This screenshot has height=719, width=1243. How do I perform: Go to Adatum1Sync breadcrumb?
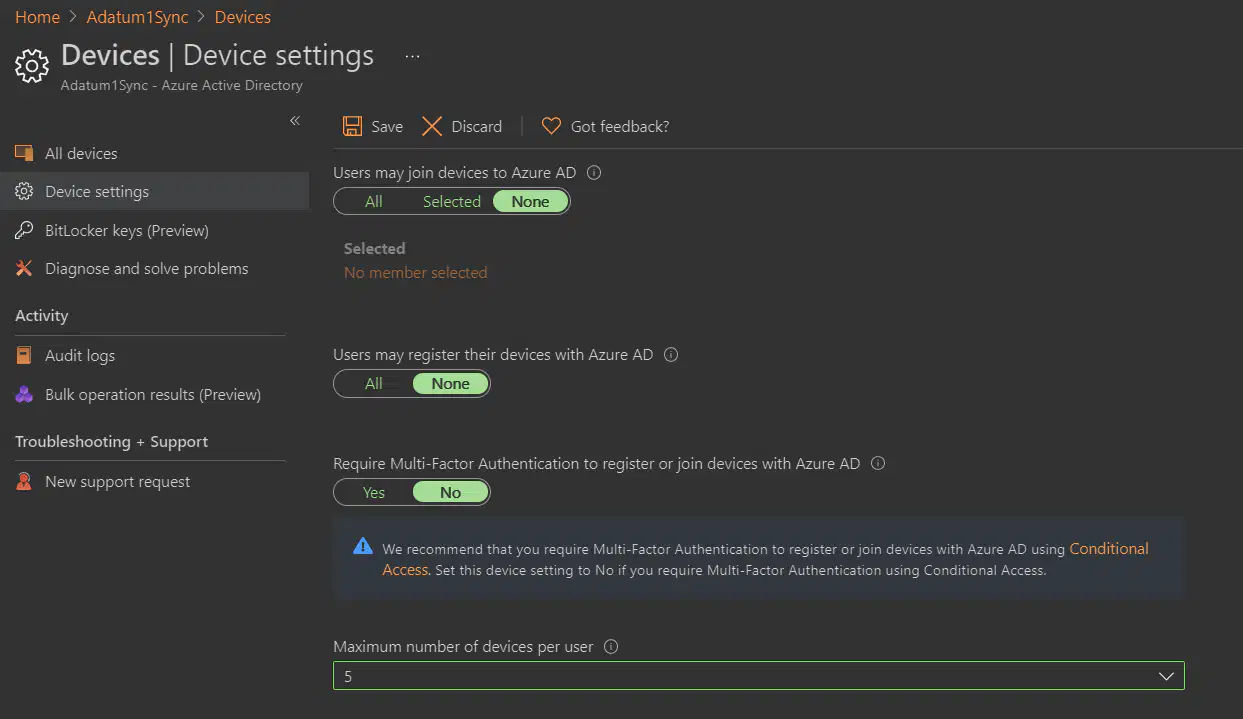pyautogui.click(x=137, y=17)
